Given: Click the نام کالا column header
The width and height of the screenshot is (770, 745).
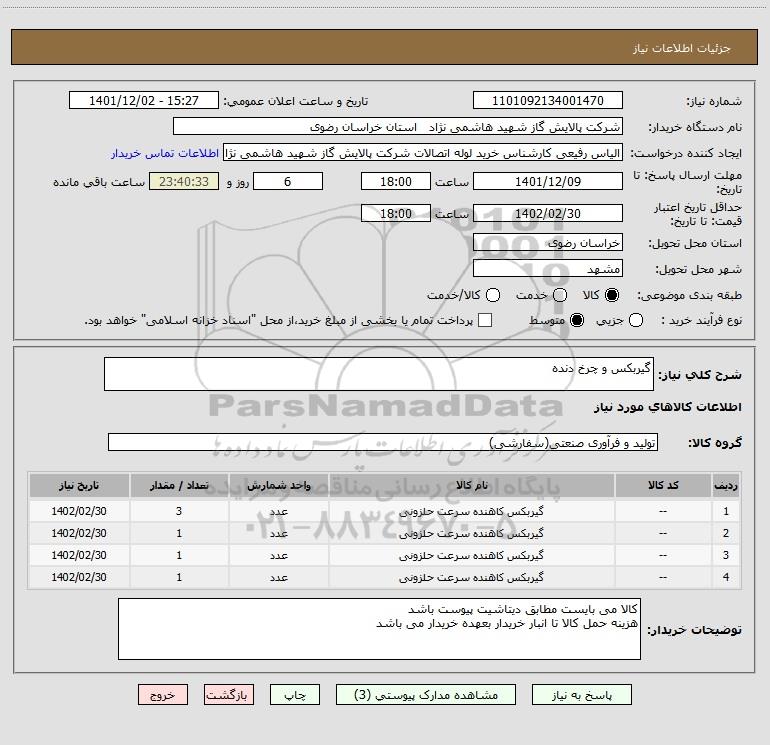Looking at the screenshot, I should tap(471, 485).
